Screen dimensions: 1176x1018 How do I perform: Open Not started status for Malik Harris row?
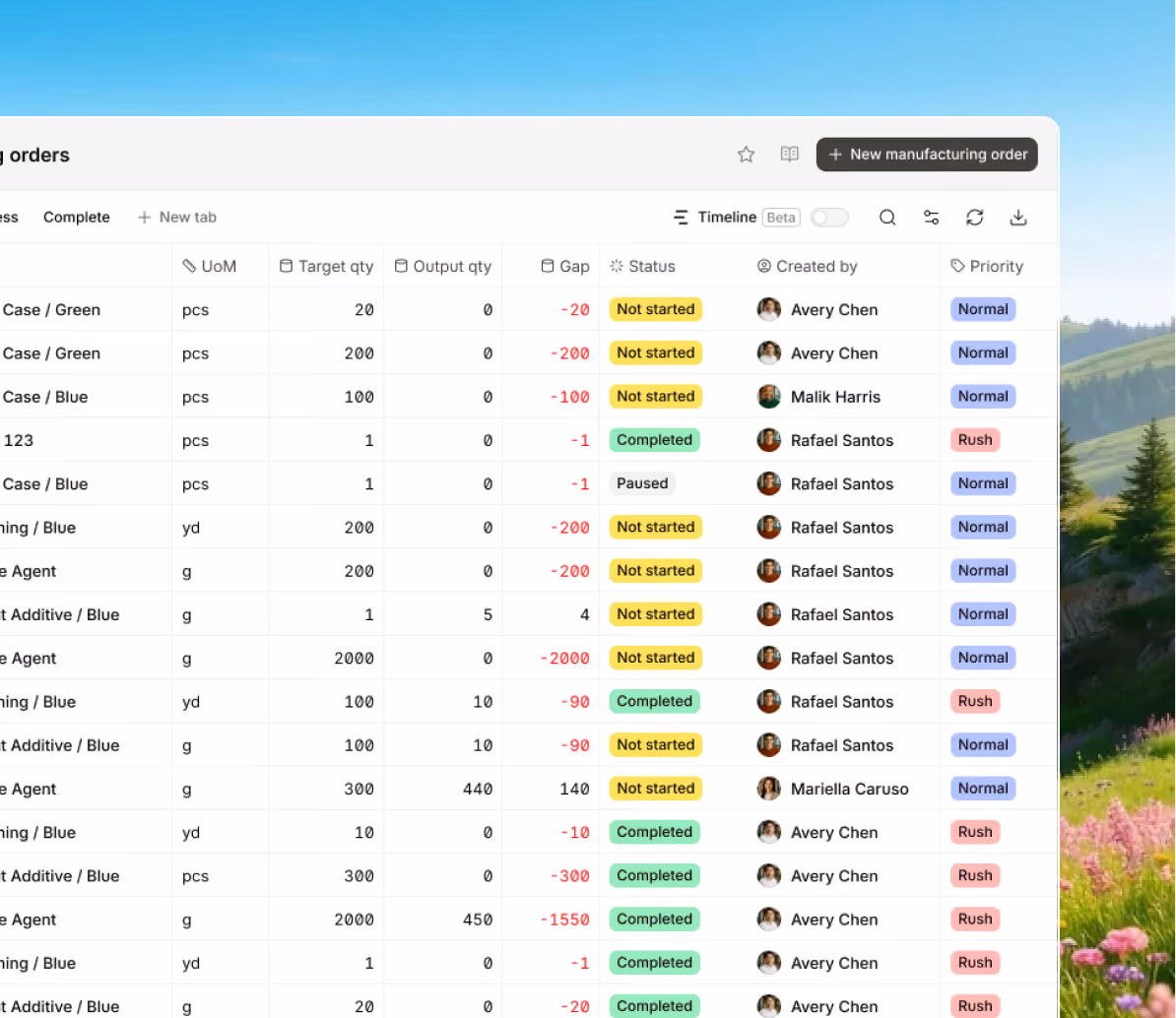[656, 397]
